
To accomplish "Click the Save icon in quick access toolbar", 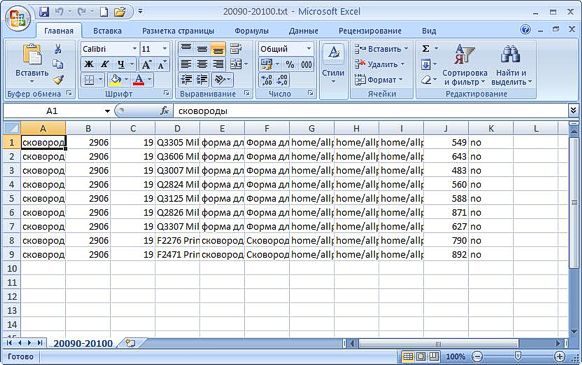I will pyautogui.click(x=44, y=12).
